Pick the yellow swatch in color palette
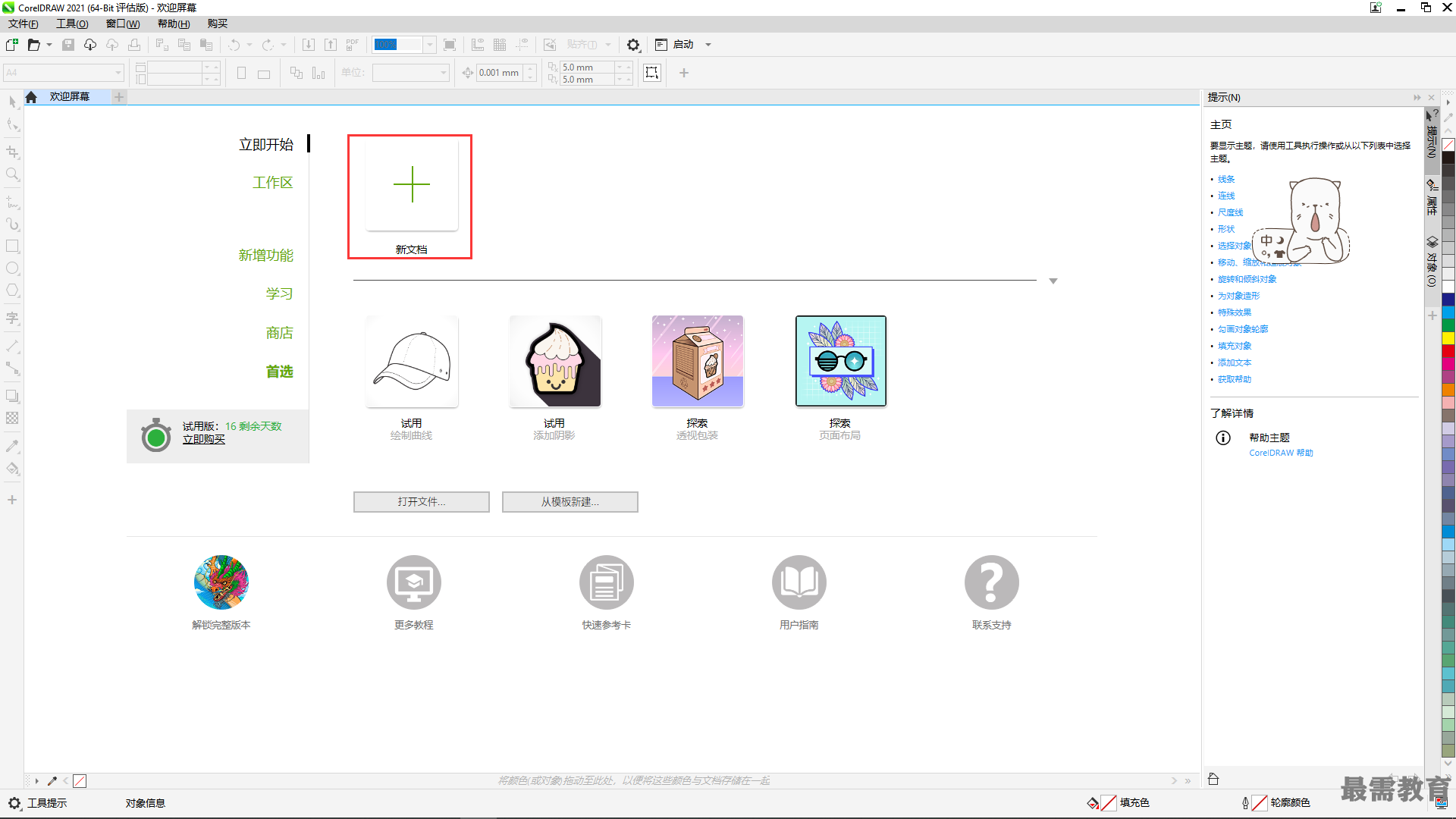Image resolution: width=1456 pixels, height=819 pixels. coord(1448,338)
